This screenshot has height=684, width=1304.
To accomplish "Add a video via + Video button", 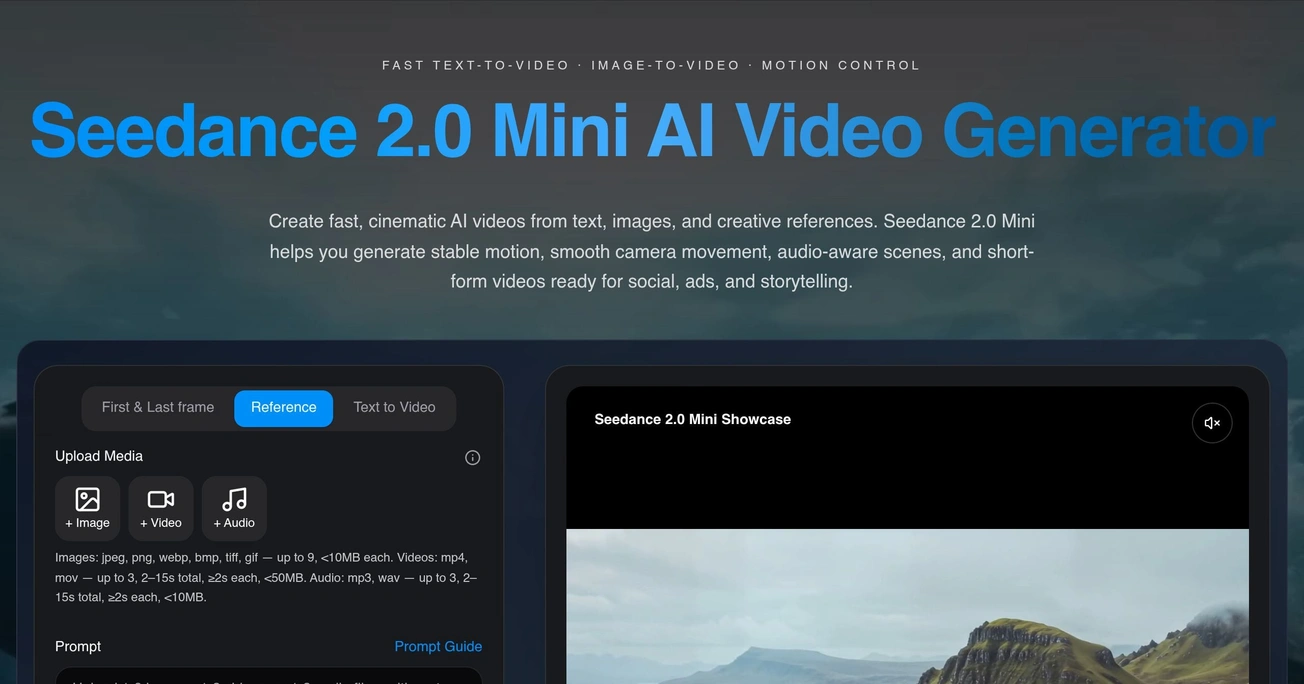I will point(160,508).
